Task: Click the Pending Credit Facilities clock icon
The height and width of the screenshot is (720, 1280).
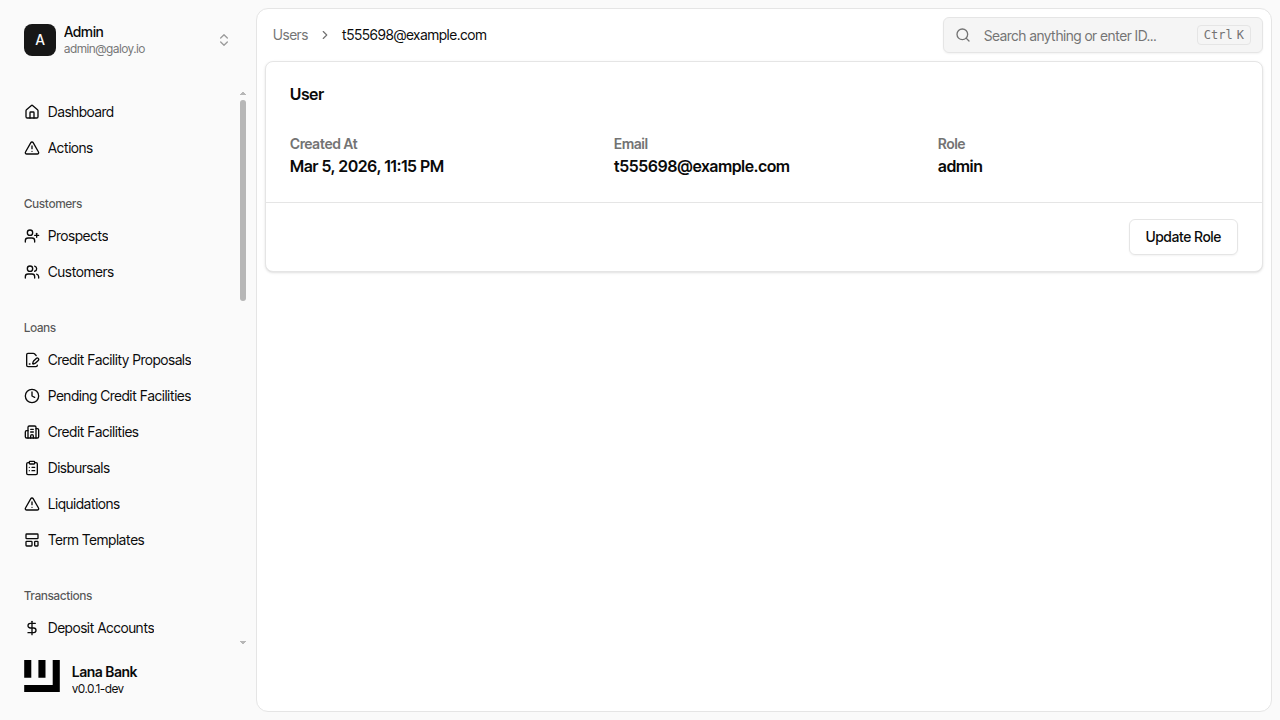Action: tap(32, 396)
